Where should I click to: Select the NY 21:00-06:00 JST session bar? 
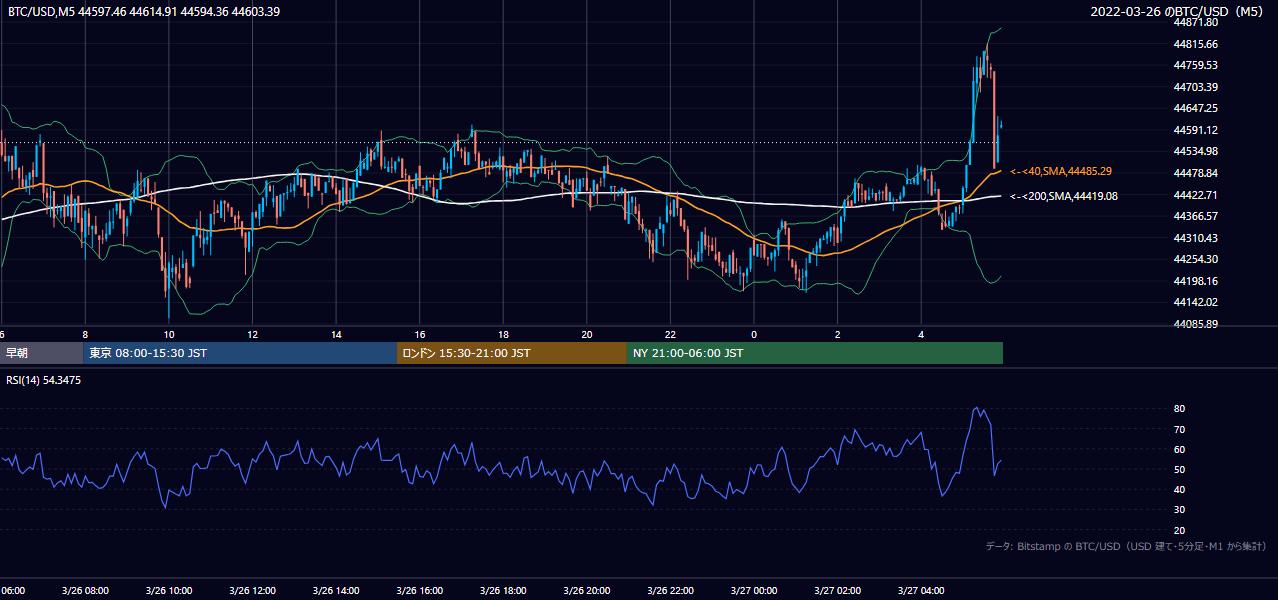pyautogui.click(x=815, y=353)
